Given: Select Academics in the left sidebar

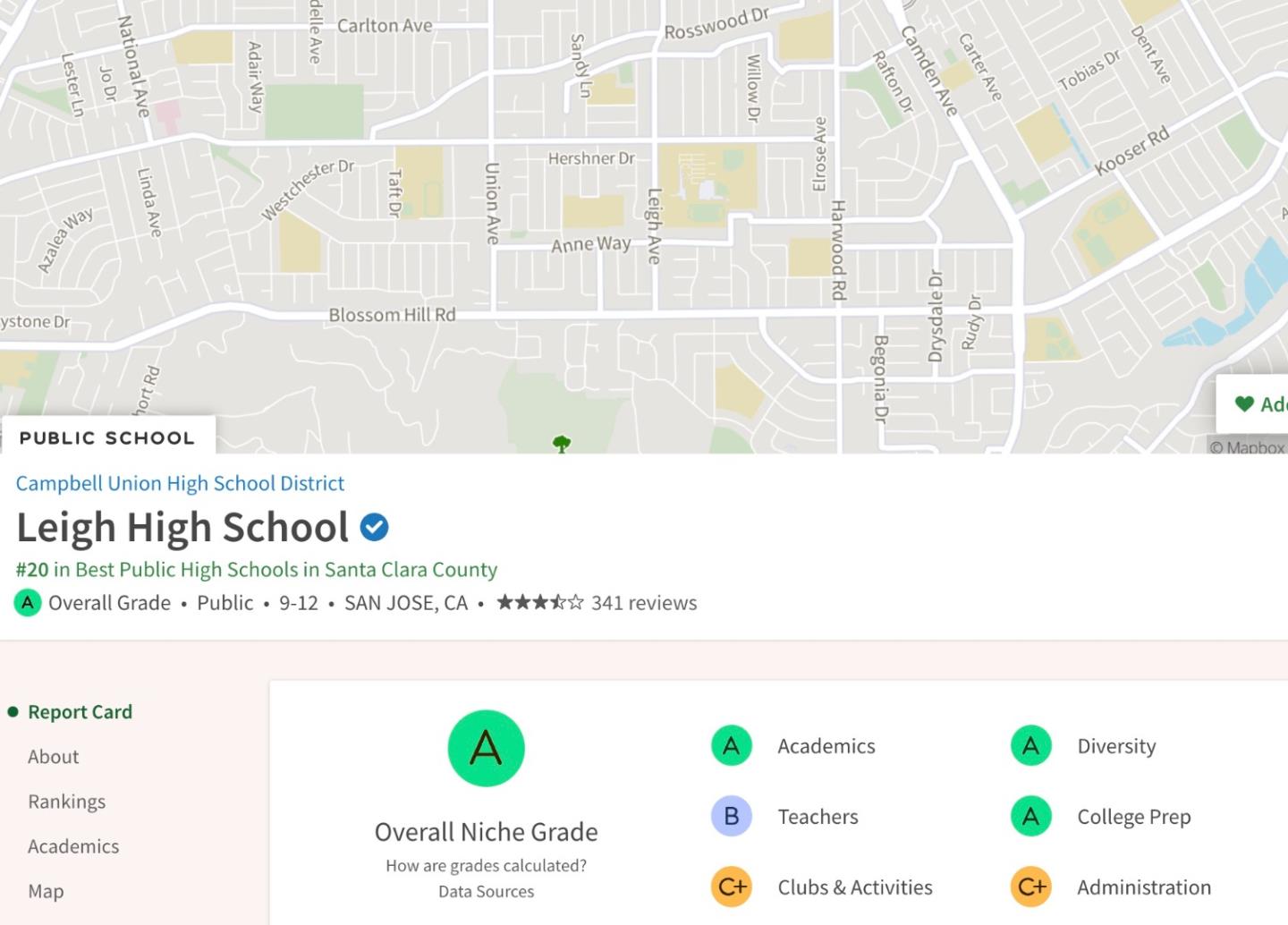Looking at the screenshot, I should pyautogui.click(x=73, y=846).
